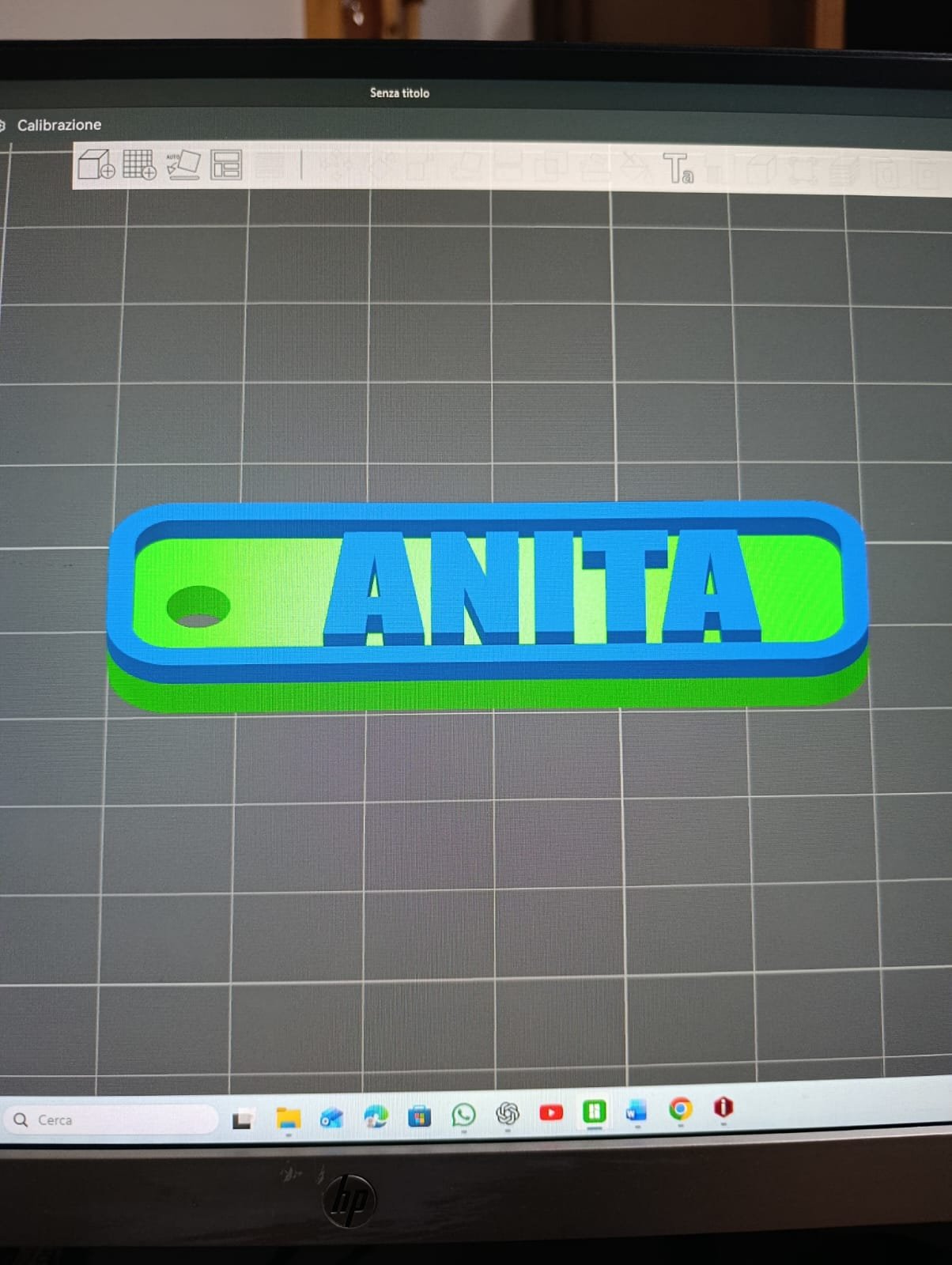Open YouTube from the taskbar
Image resolution: width=952 pixels, height=1265 pixels.
[x=551, y=1112]
